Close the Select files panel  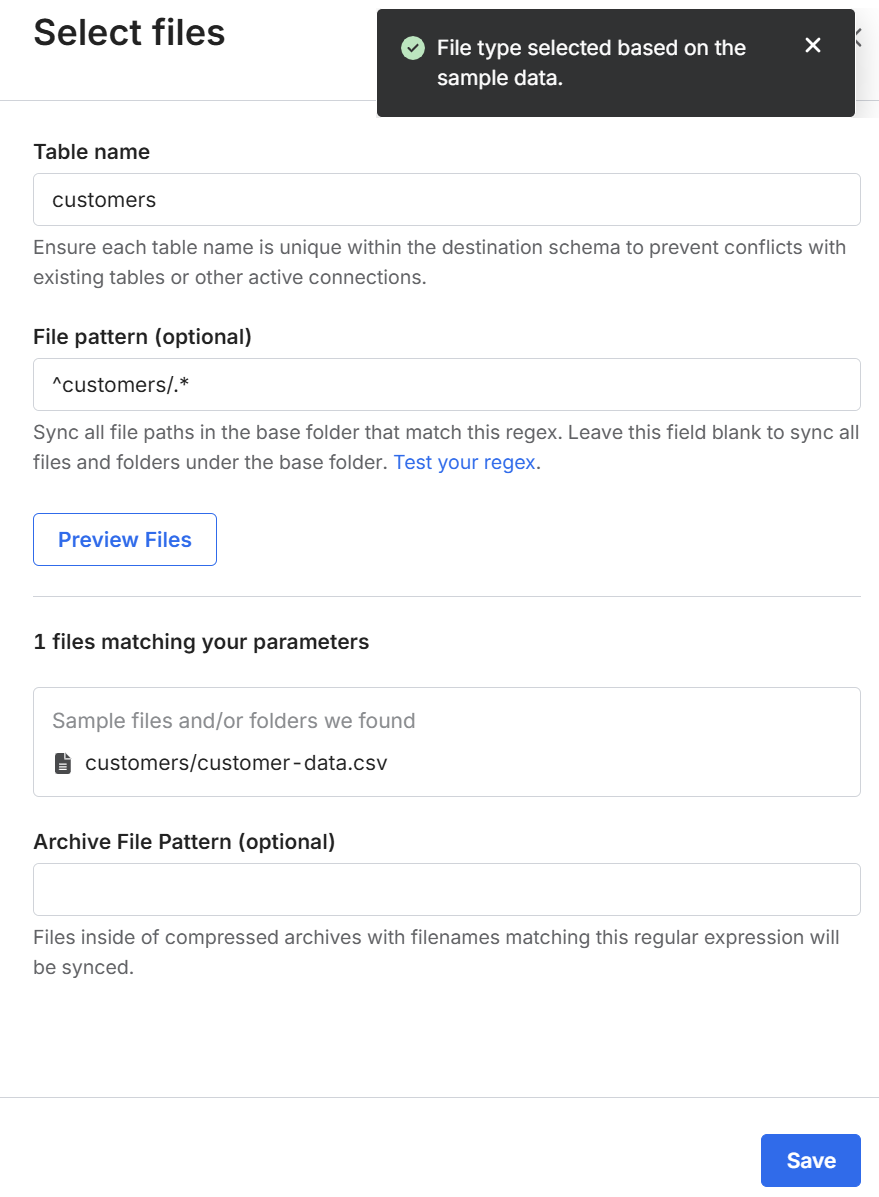(x=858, y=37)
